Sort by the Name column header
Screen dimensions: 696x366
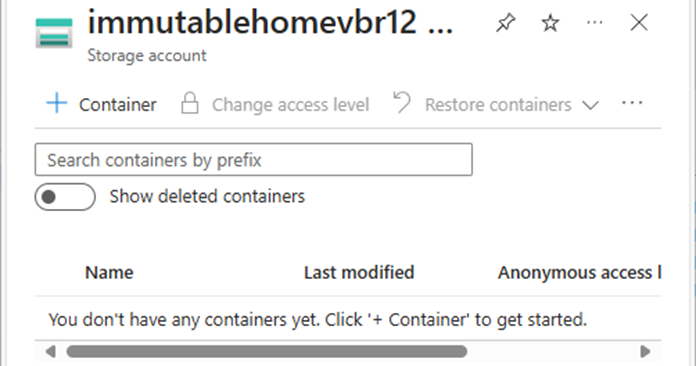click(x=109, y=272)
